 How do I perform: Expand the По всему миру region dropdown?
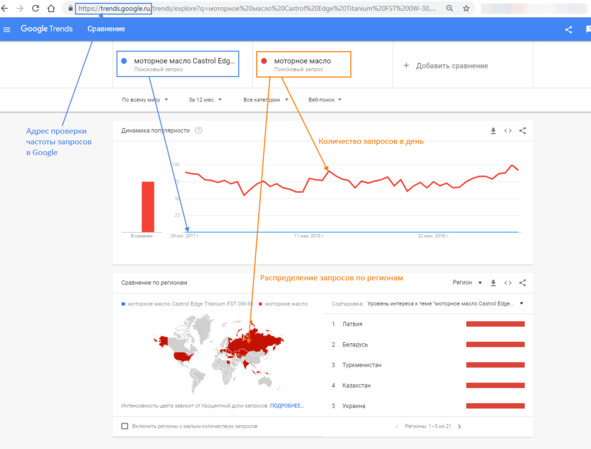(145, 100)
